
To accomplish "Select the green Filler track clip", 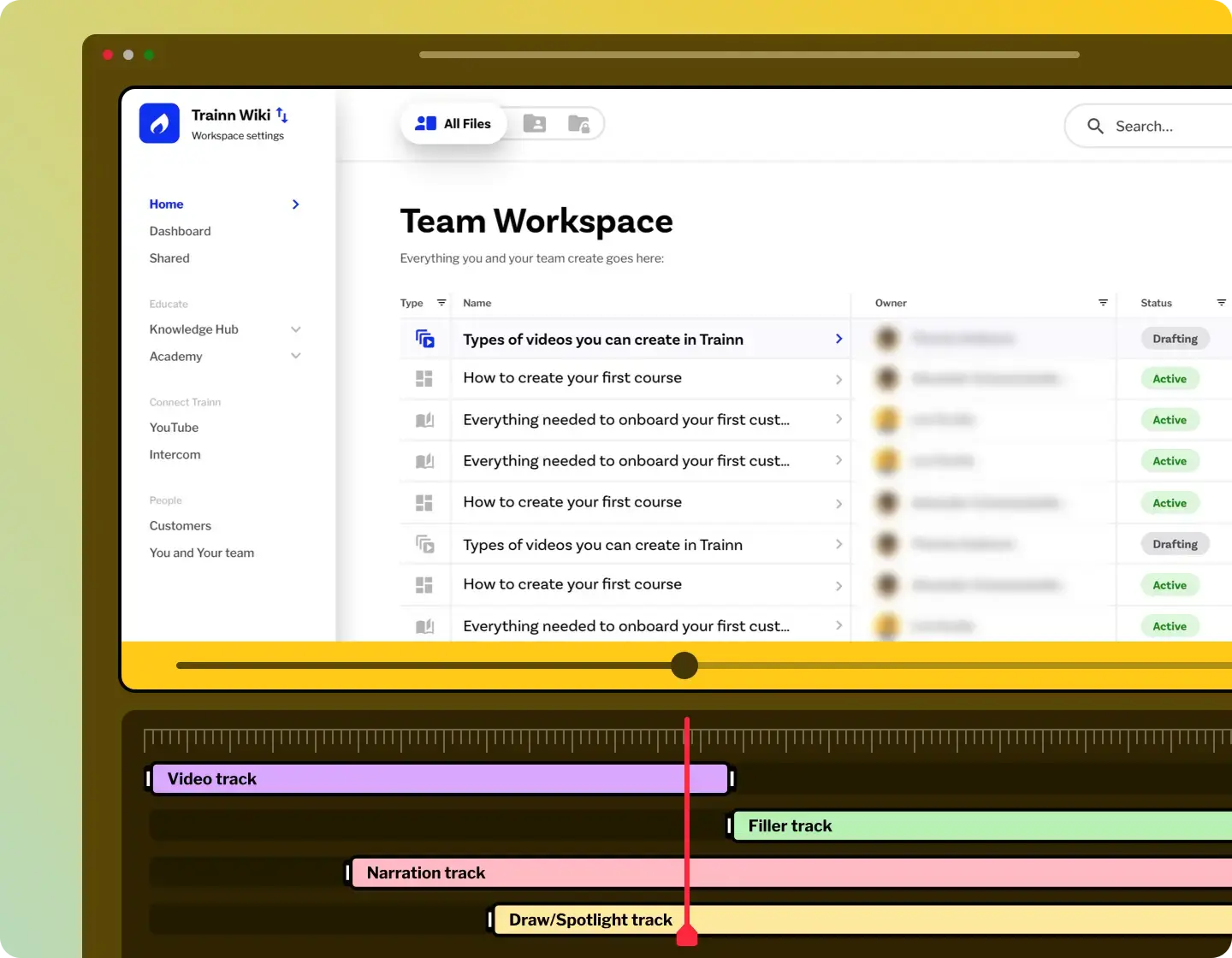I will coord(982,826).
